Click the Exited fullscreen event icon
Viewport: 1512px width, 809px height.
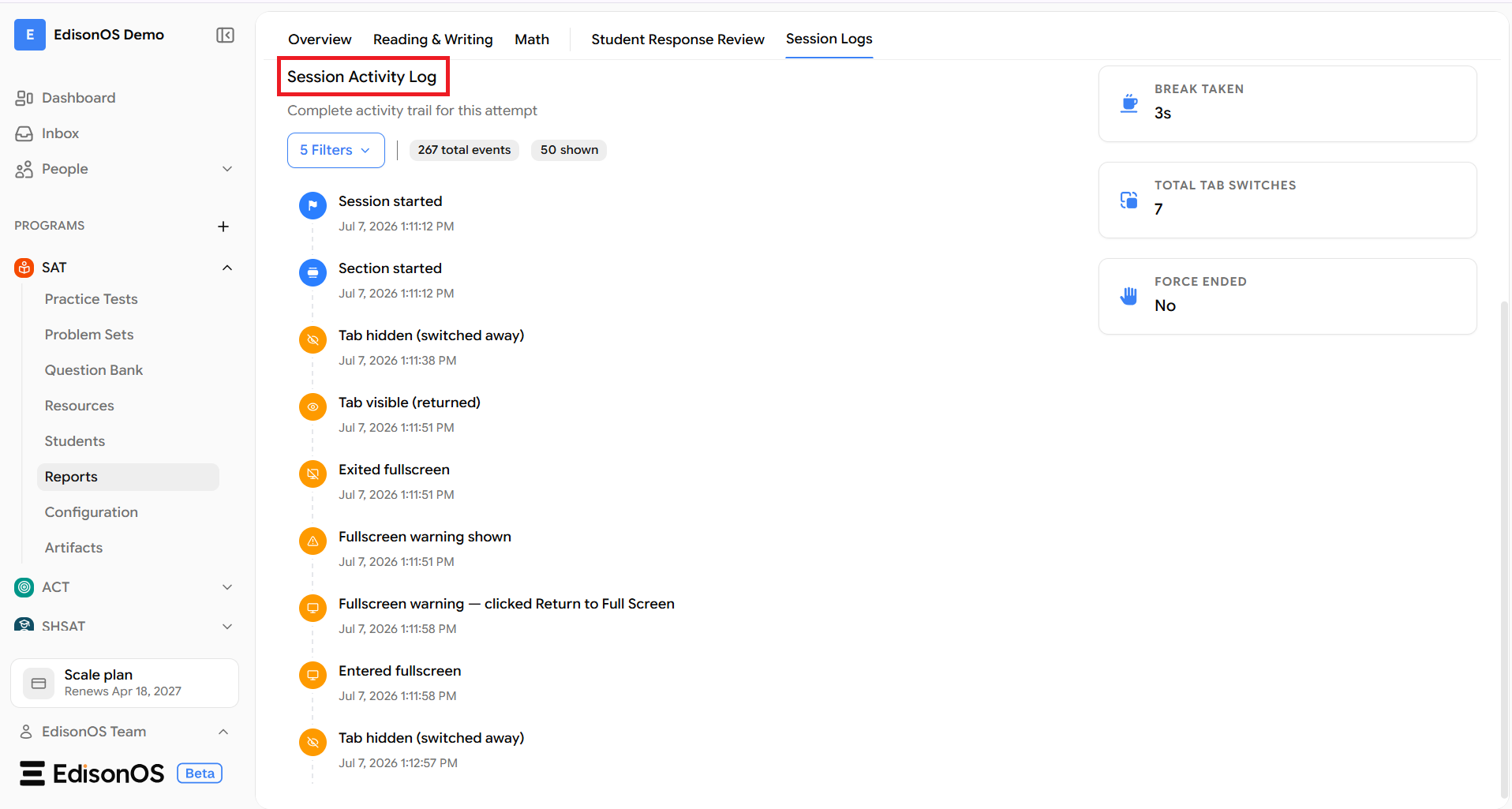(313, 474)
